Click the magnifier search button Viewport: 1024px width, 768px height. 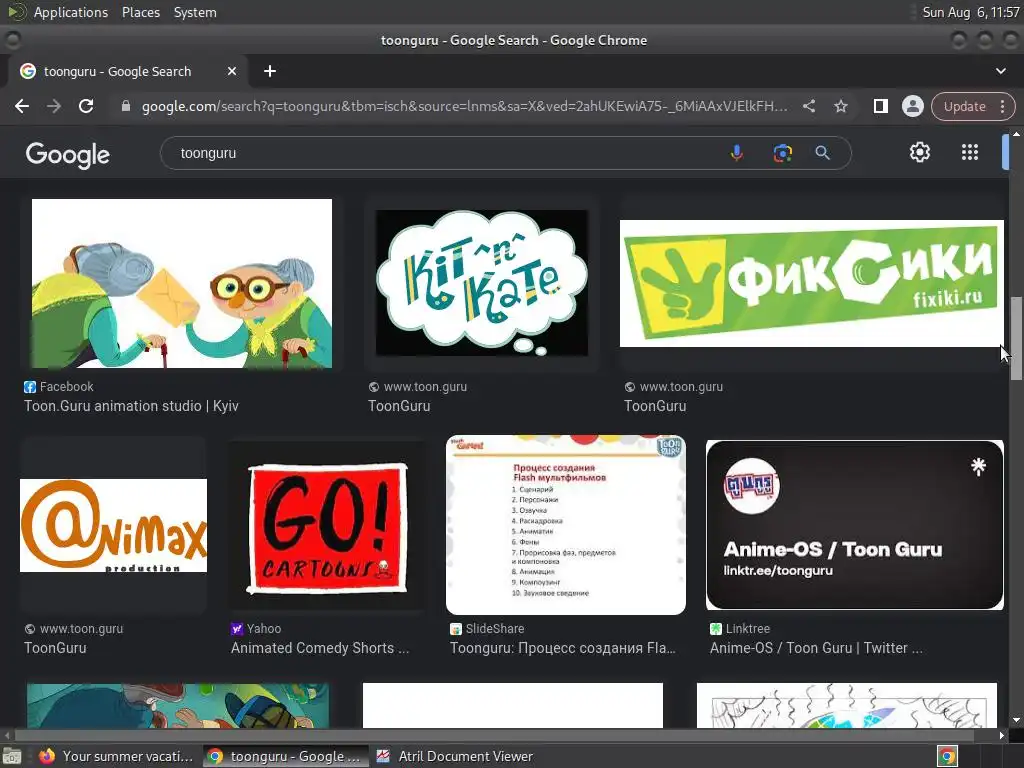[x=823, y=153]
